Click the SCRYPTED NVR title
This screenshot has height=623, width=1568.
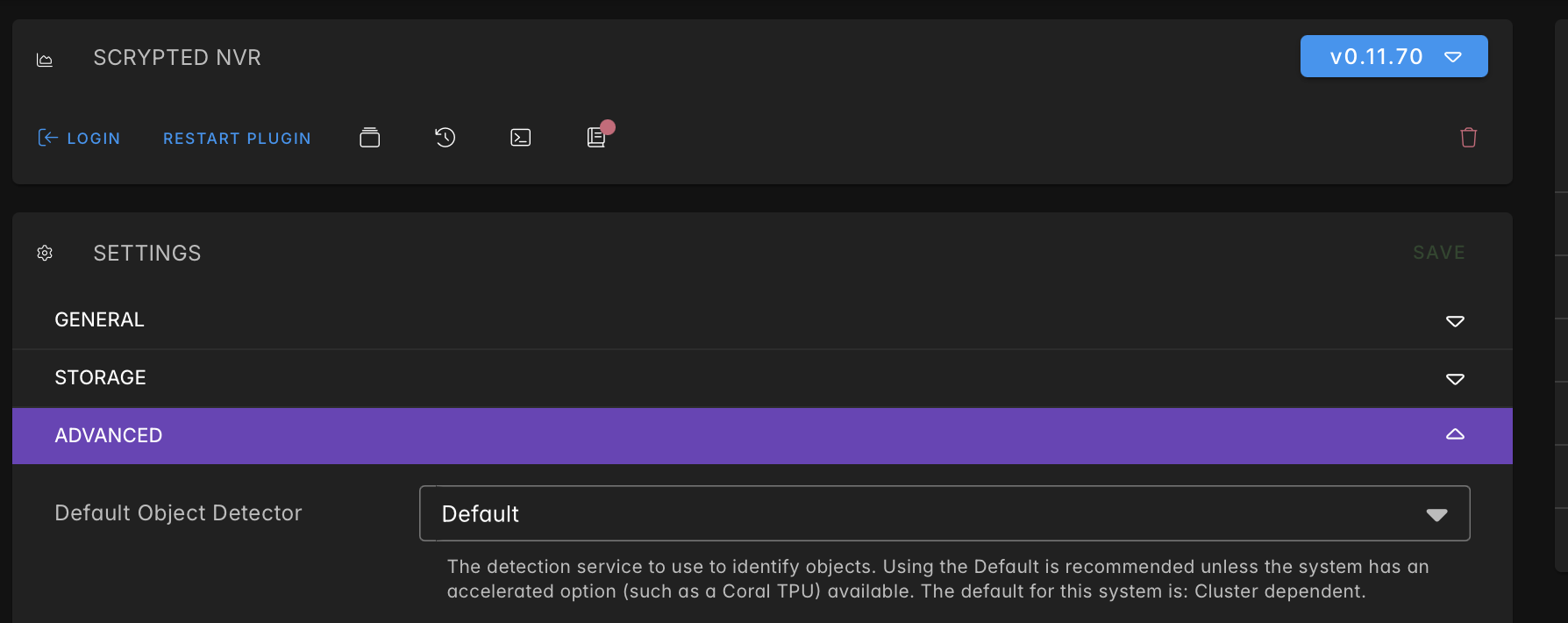177,58
